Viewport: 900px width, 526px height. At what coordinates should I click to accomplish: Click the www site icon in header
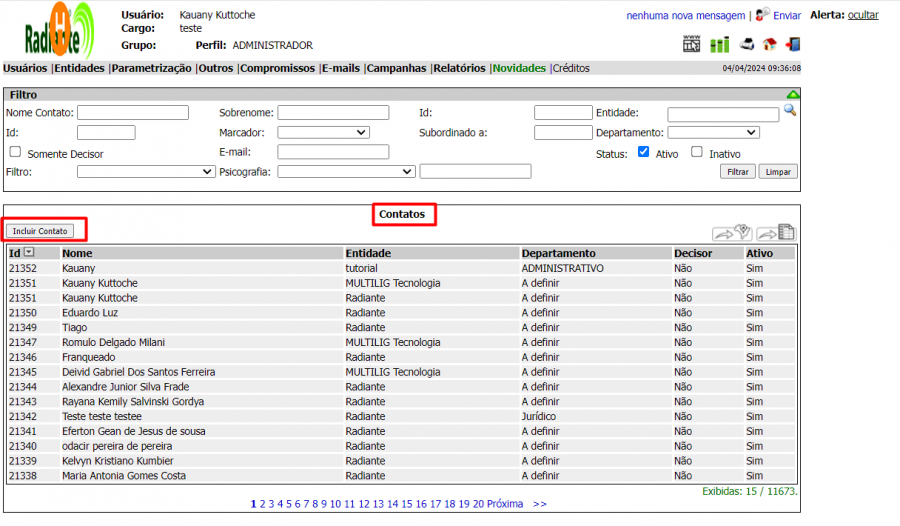[x=692, y=44]
